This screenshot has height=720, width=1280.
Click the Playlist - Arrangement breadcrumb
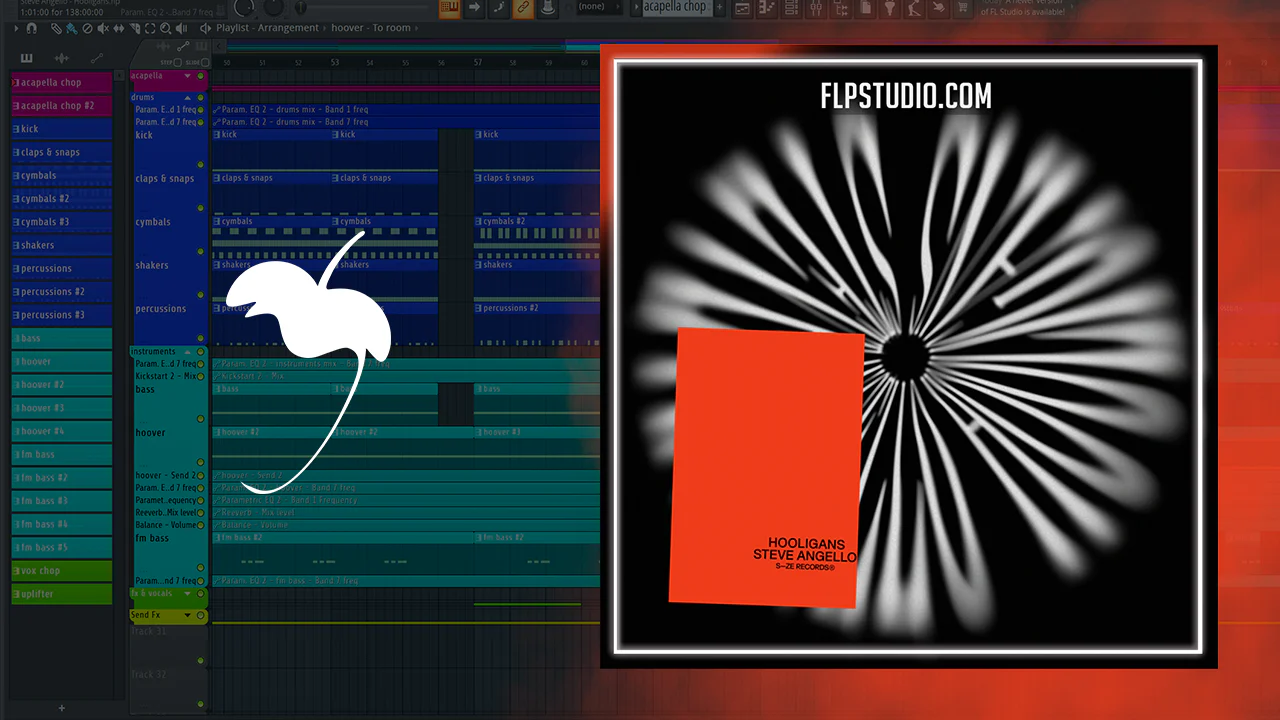(x=267, y=28)
